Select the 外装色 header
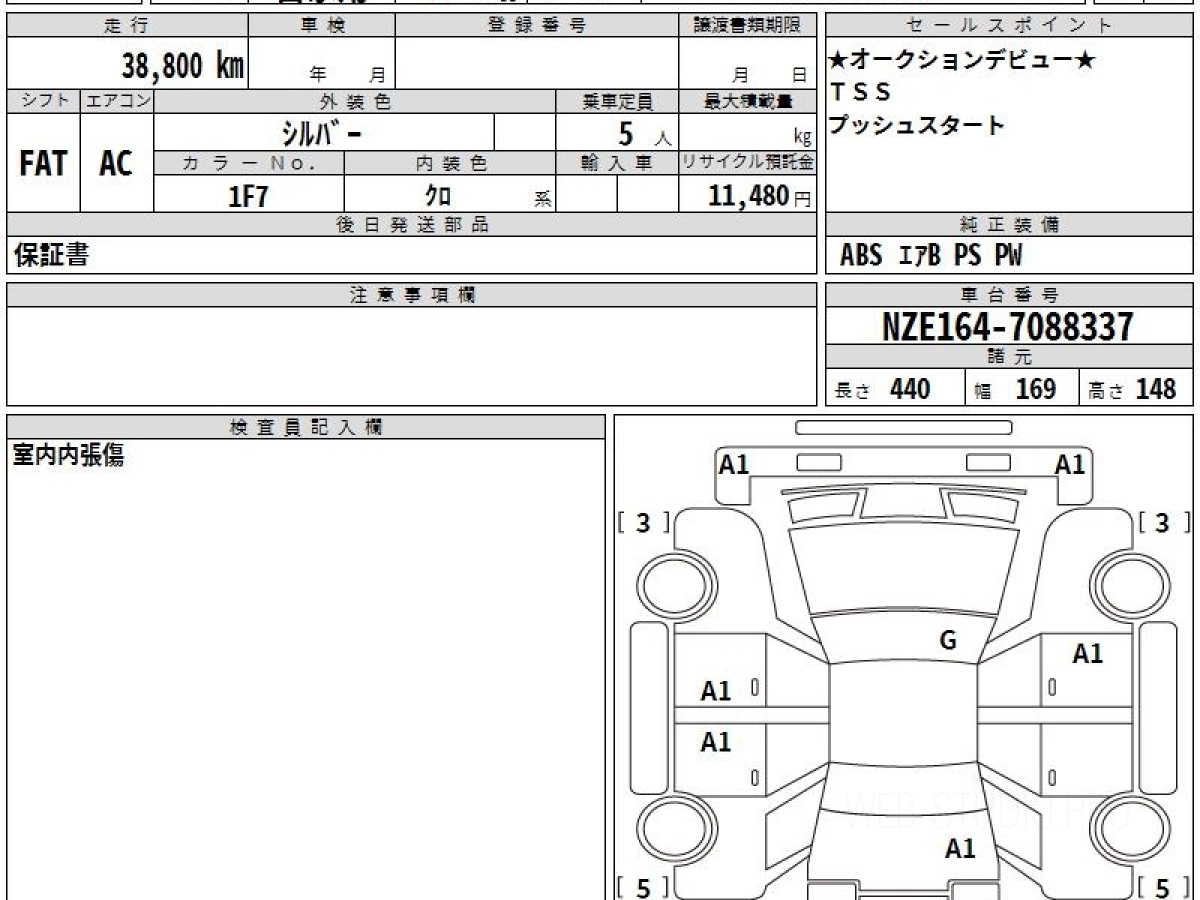 coord(355,101)
